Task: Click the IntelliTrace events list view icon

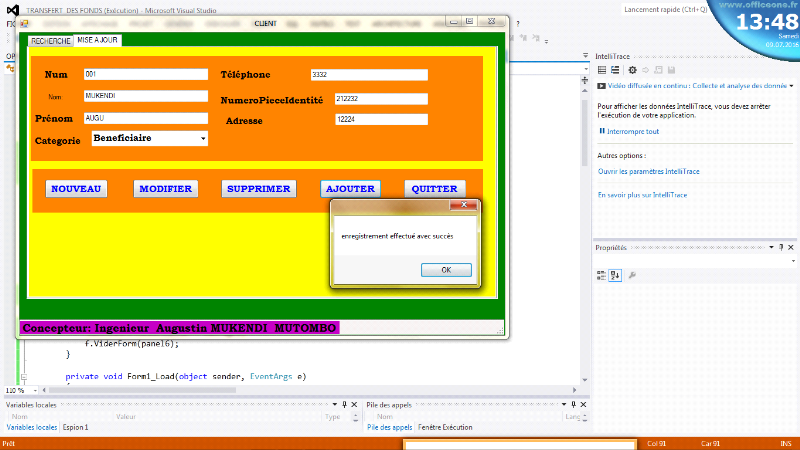Action: pos(602,70)
